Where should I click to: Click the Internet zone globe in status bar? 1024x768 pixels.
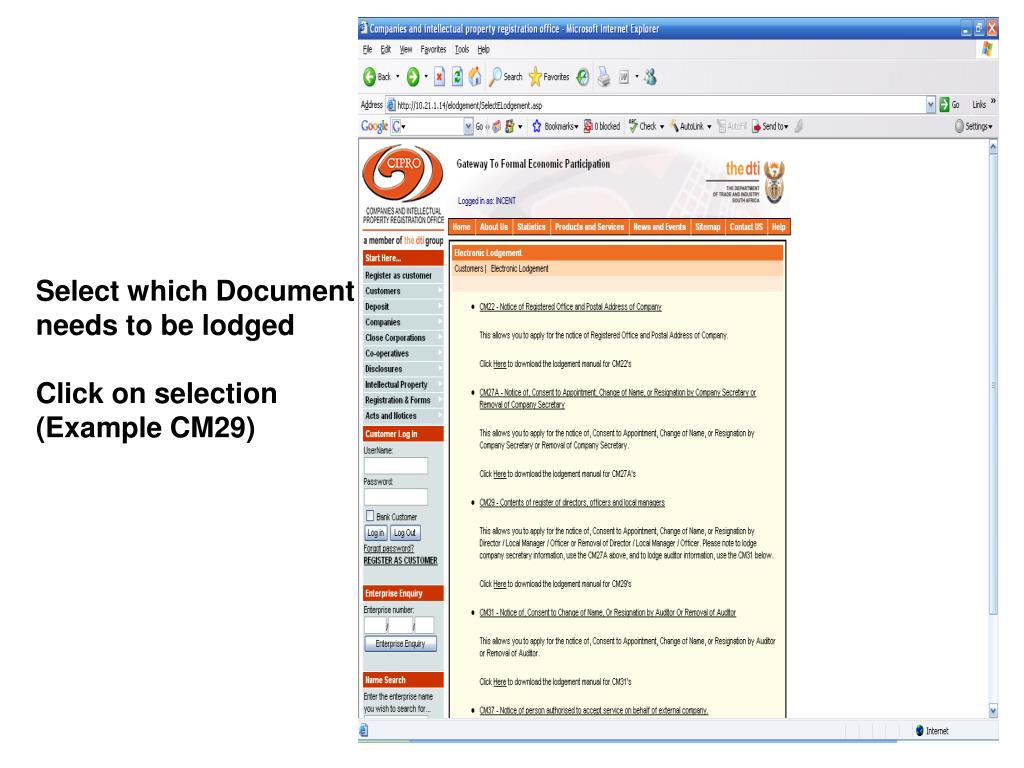pyautogui.click(x=920, y=731)
